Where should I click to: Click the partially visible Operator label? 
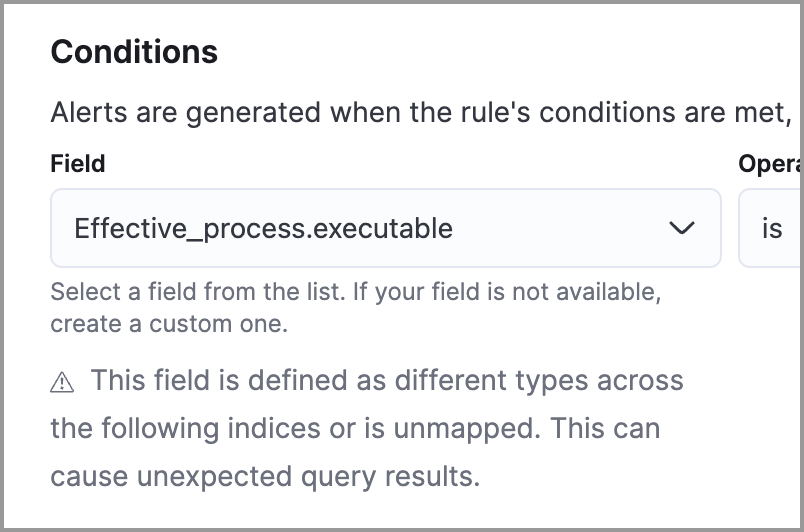point(770,163)
